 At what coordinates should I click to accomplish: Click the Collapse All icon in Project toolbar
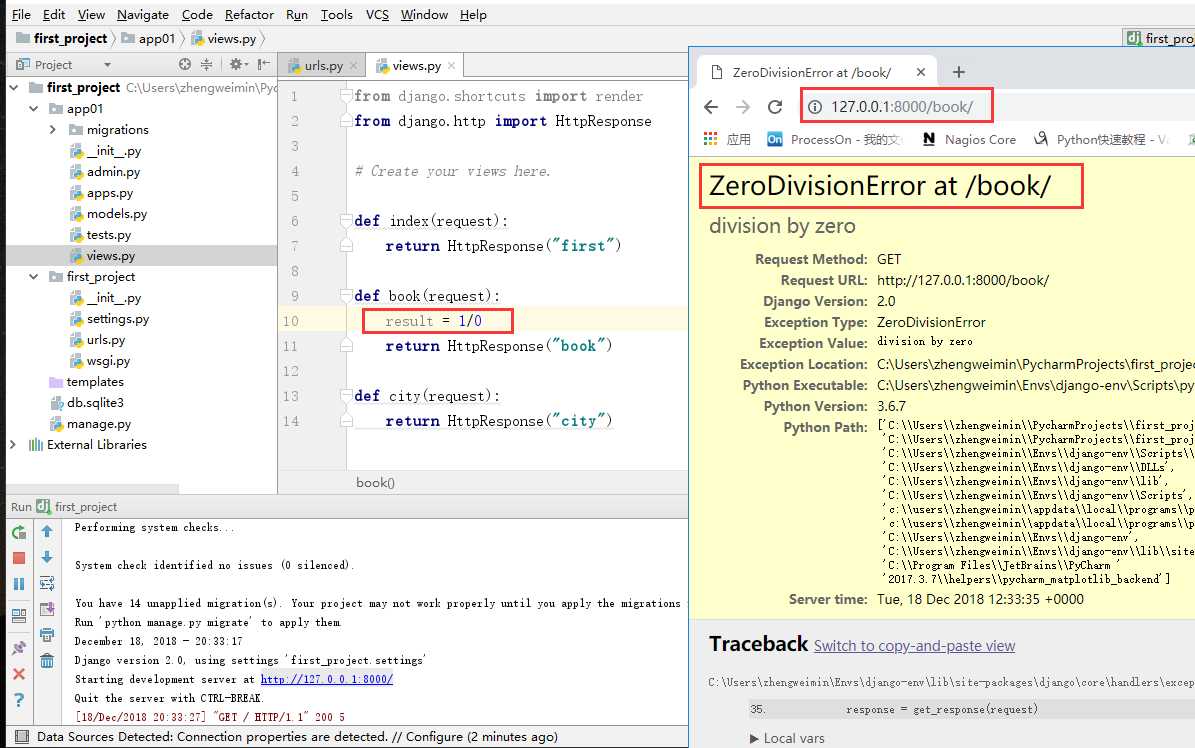pyautogui.click(x=207, y=64)
